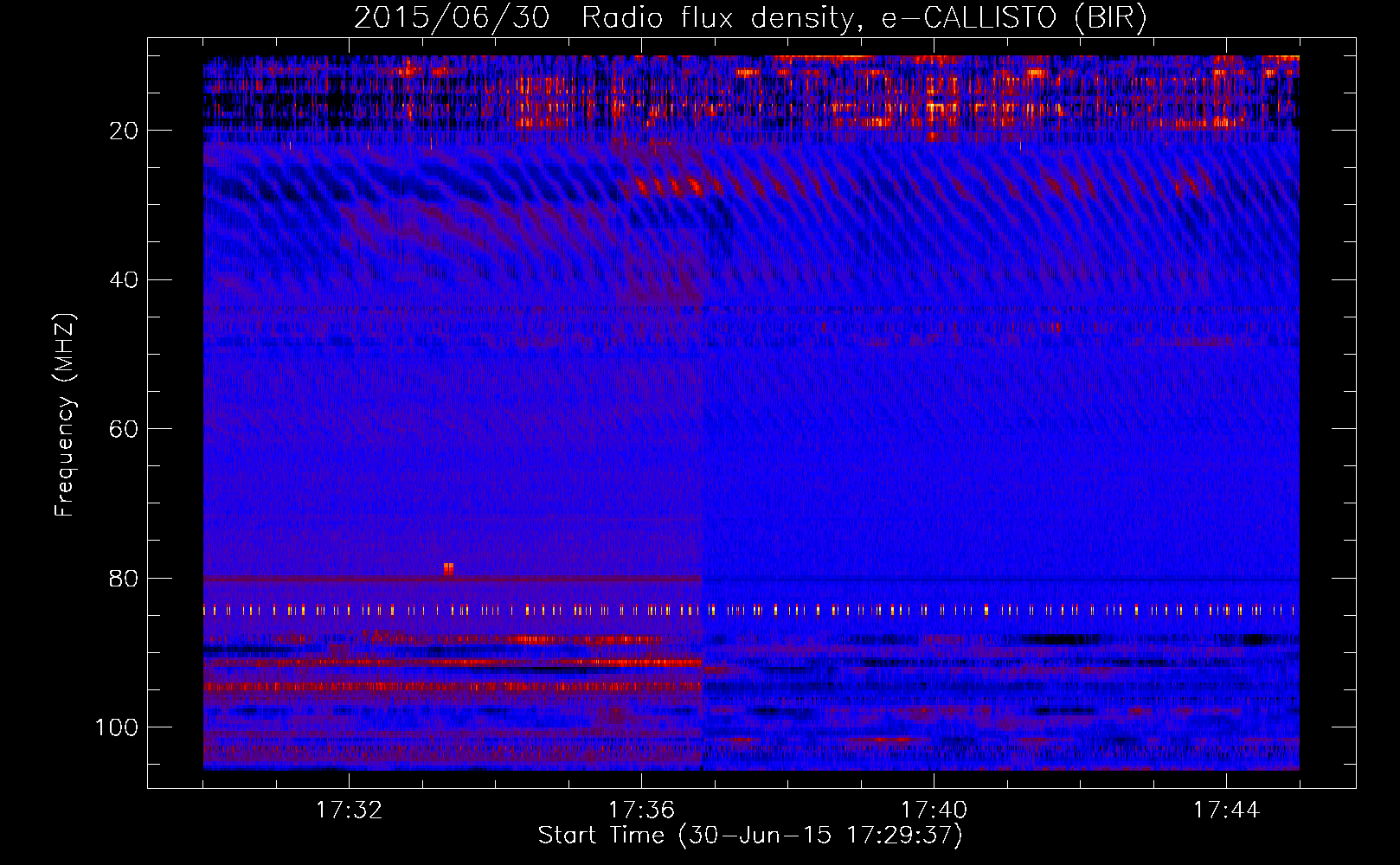Viewport: 1400px width, 865px height.
Task: Click the 'Start Time (30-Jun-15 17:29:37)' axis label
Action: pyautogui.click(x=750, y=836)
